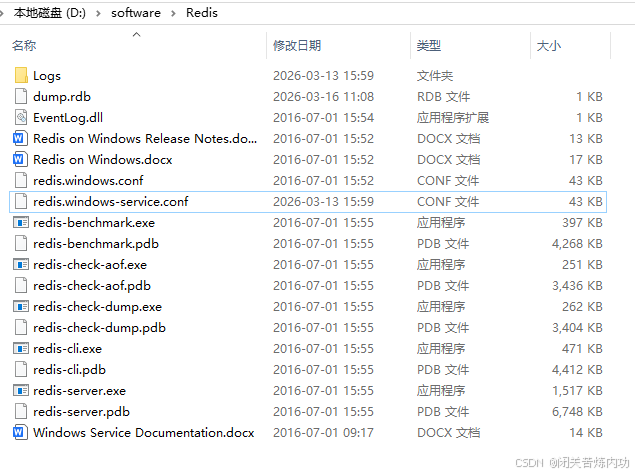635x474 pixels.
Task: Select the Redis on Windows.docx file name
Action: 103,160
